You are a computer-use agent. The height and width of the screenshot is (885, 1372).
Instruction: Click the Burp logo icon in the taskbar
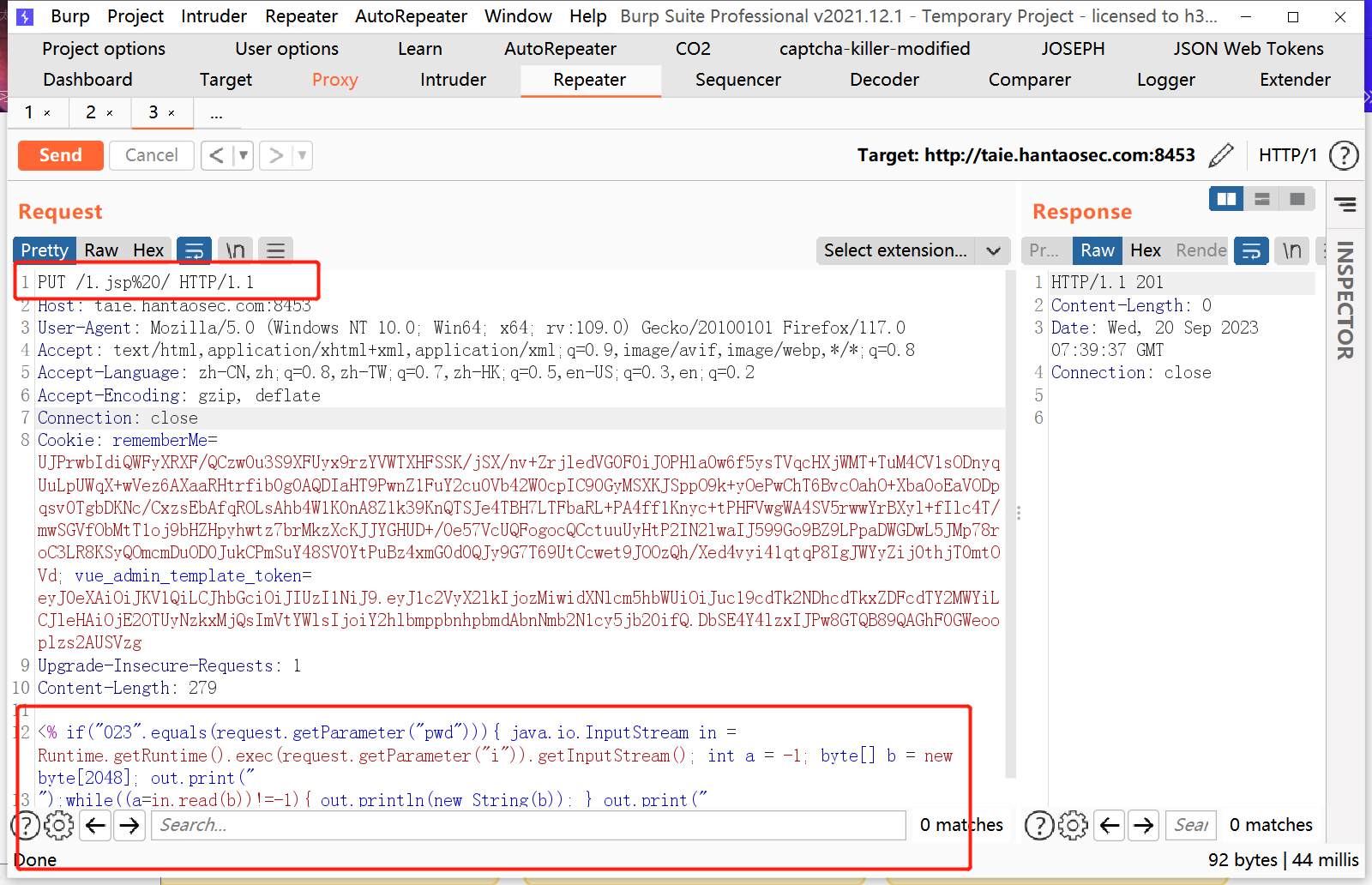pyautogui.click(x=24, y=15)
